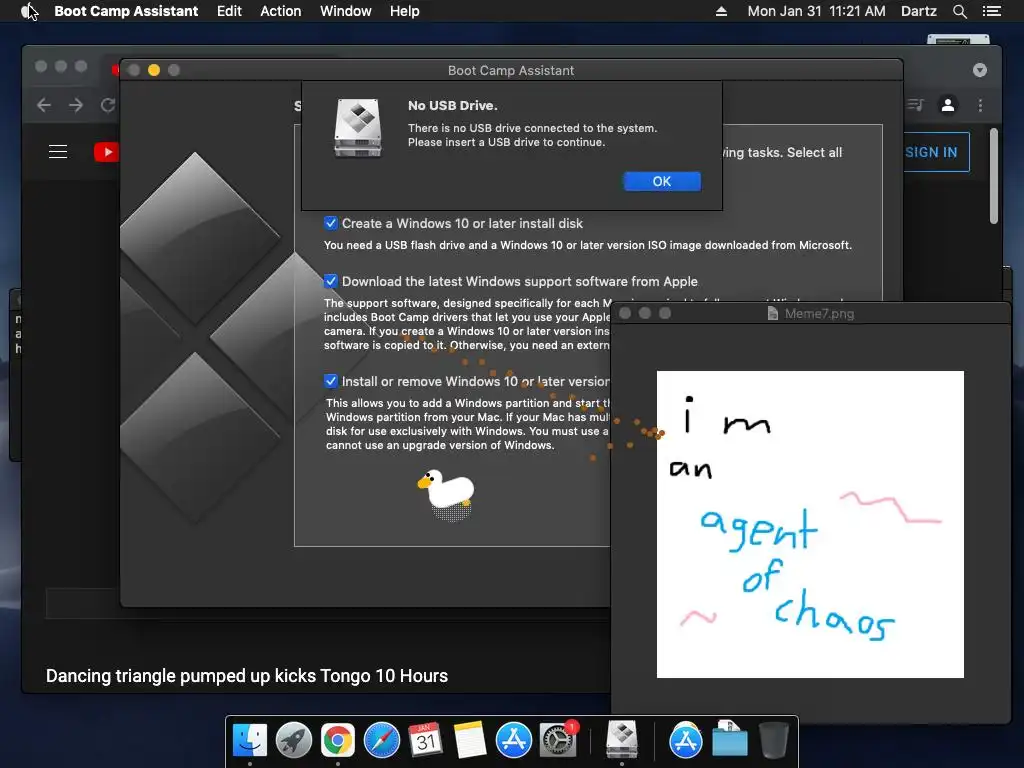1024x768 pixels.
Task: Click the eject icon in the menu bar
Action: point(721,11)
